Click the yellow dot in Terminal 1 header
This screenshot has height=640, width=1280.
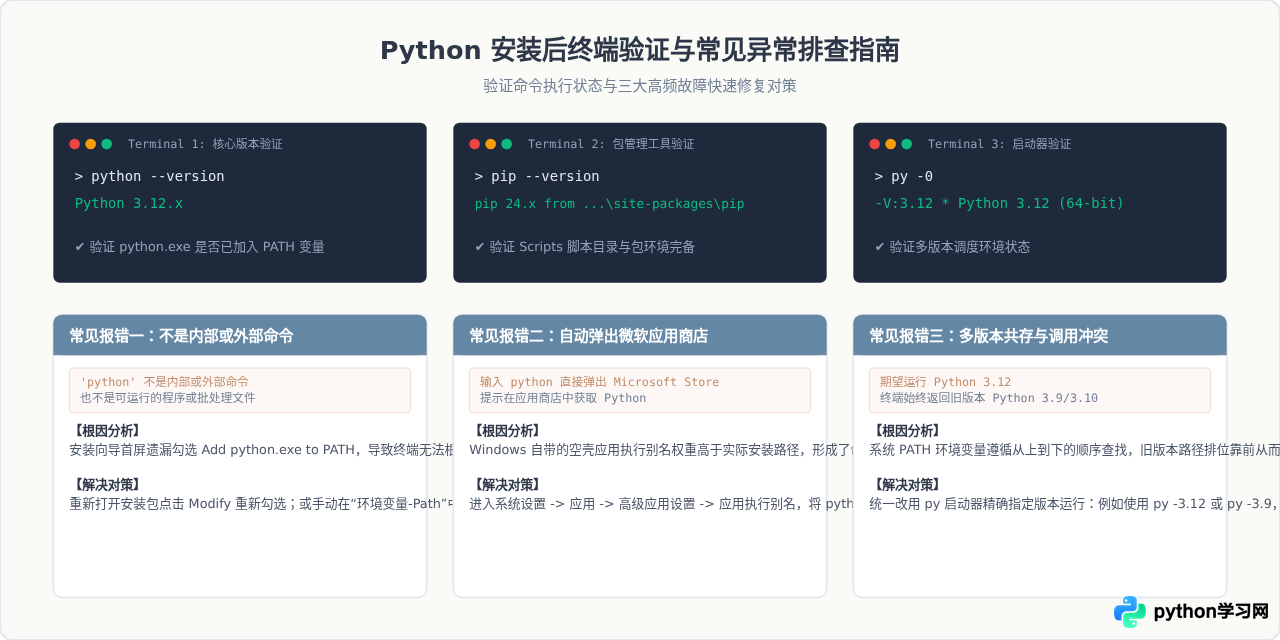91,144
